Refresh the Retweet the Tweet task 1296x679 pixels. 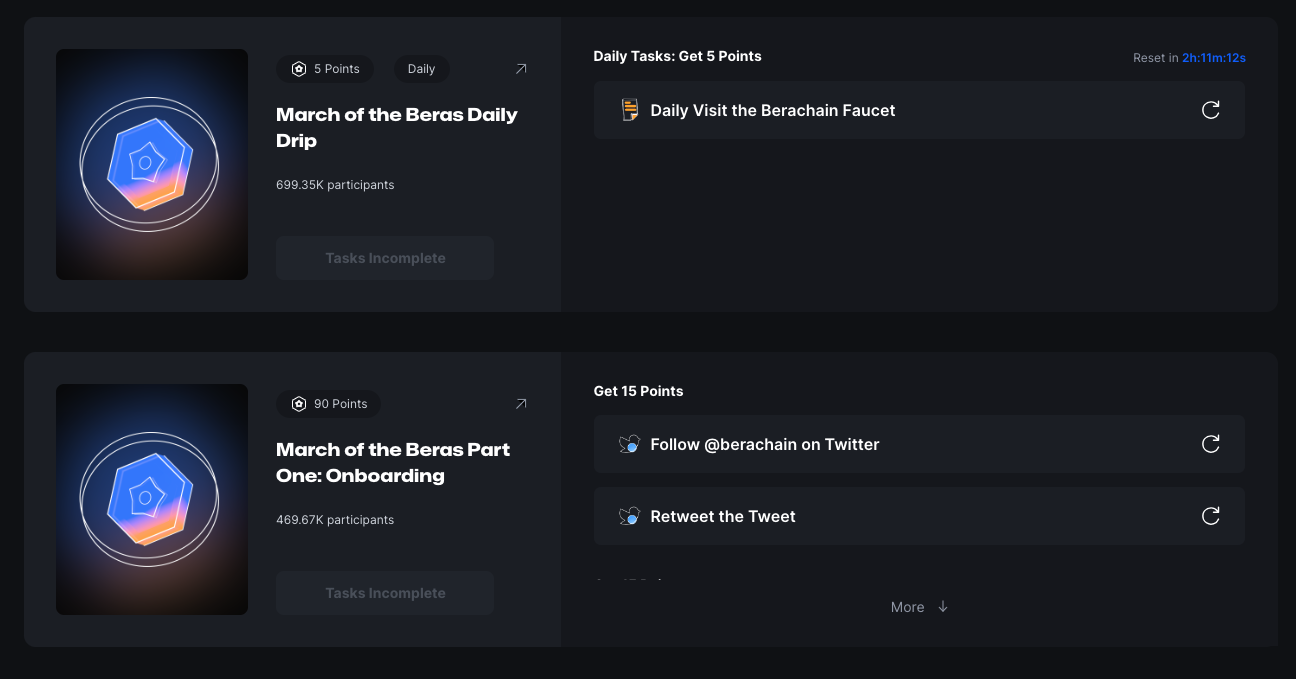point(1210,516)
